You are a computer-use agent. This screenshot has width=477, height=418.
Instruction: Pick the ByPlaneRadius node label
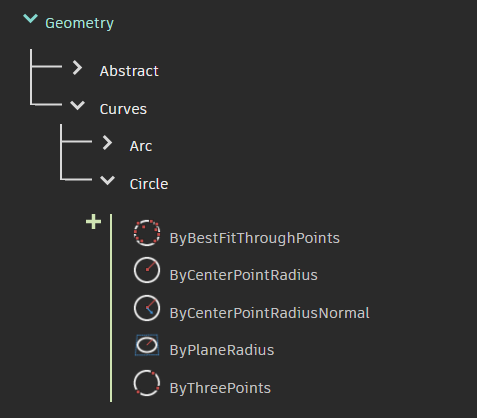[222, 351]
